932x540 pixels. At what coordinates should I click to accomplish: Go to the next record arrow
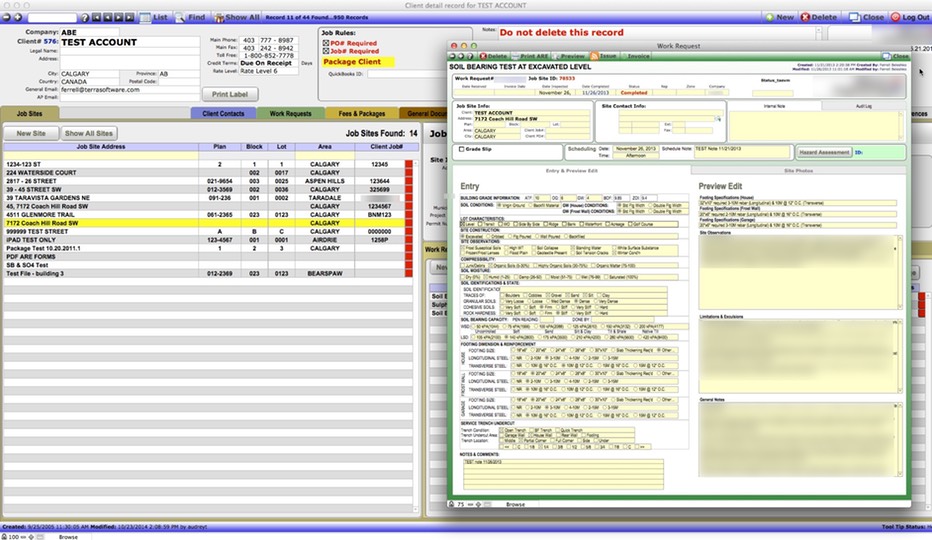coord(118,17)
